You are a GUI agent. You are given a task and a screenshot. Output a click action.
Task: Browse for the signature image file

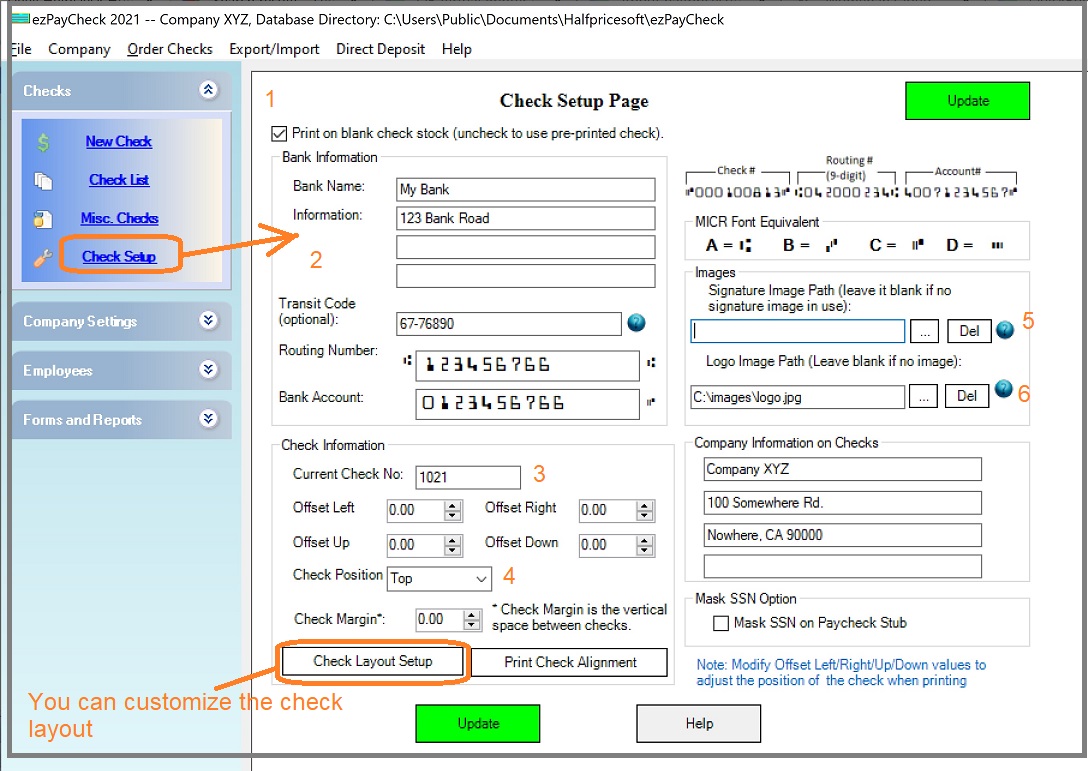(x=925, y=331)
